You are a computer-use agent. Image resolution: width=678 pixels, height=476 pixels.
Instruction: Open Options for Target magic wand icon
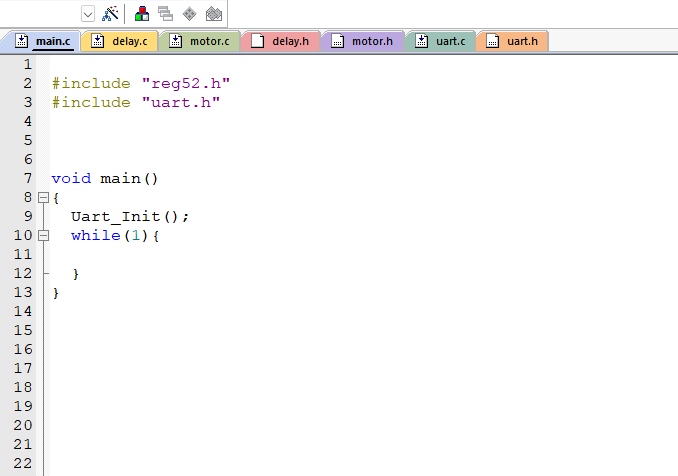(x=110, y=14)
